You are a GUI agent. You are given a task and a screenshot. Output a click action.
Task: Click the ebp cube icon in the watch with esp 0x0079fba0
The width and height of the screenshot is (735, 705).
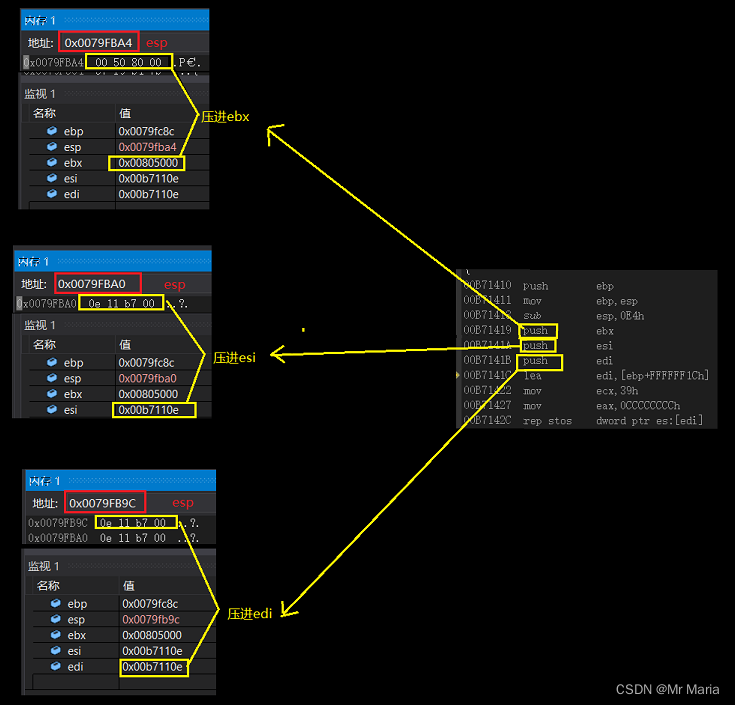pyautogui.click(x=52, y=362)
